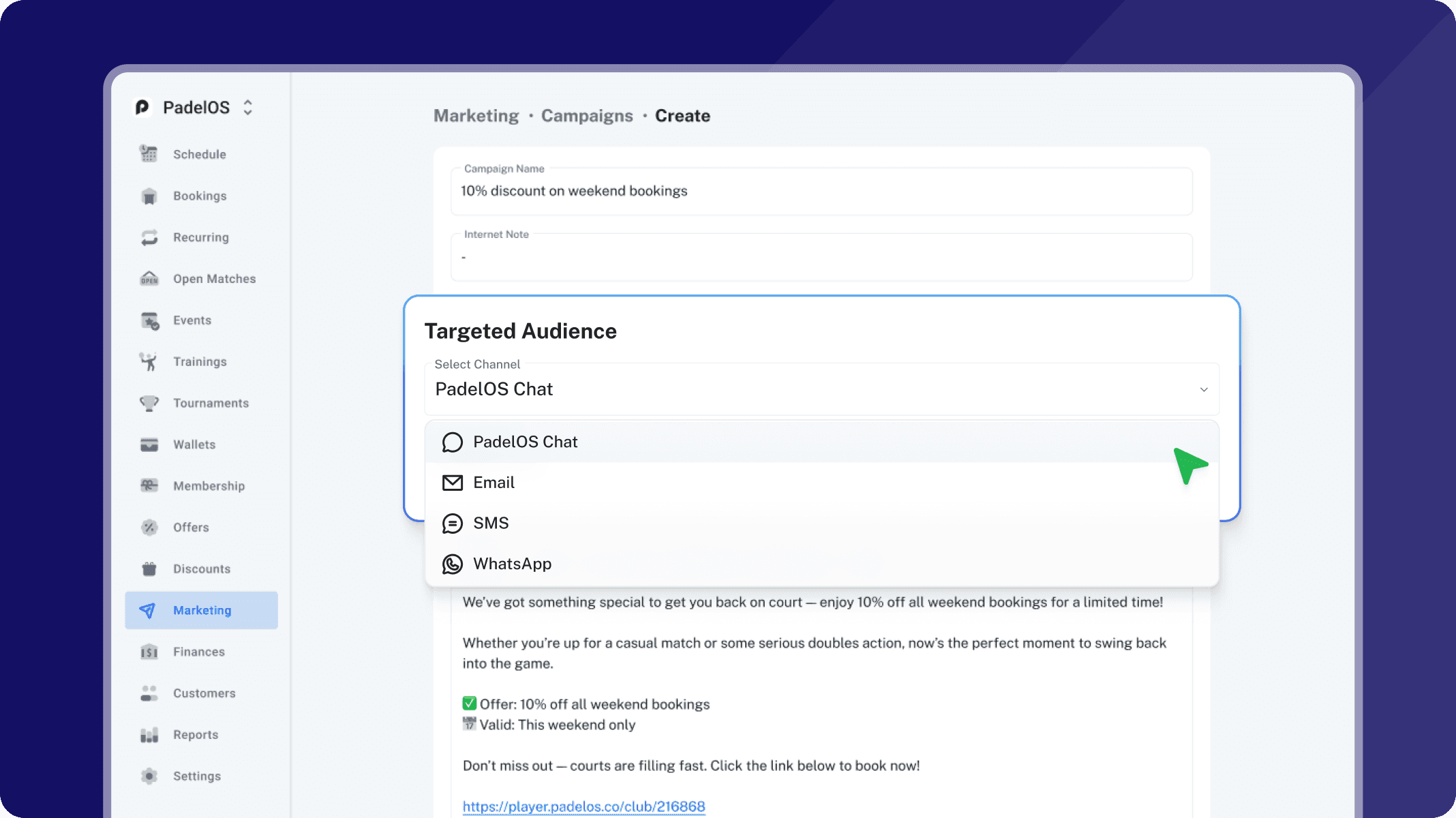Screen dimensions: 1456x818
Task: Click the WhatsApp icon in channel list
Action: [452, 564]
